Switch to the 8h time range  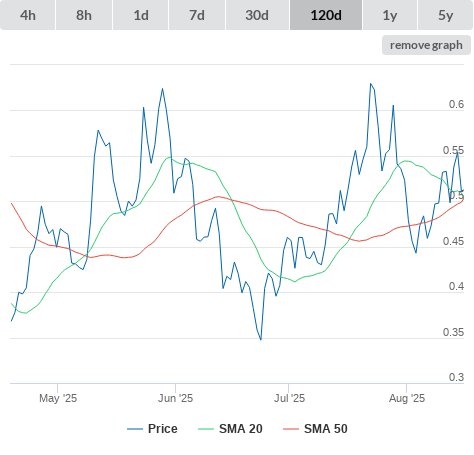[84, 15]
